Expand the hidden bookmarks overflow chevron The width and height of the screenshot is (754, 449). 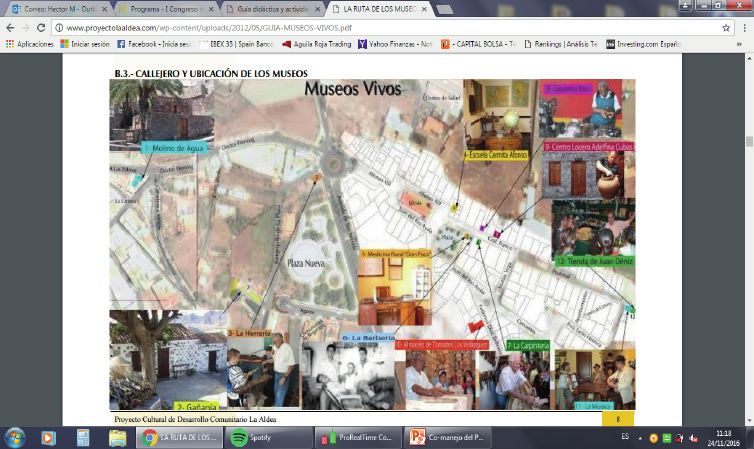[x=739, y=44]
